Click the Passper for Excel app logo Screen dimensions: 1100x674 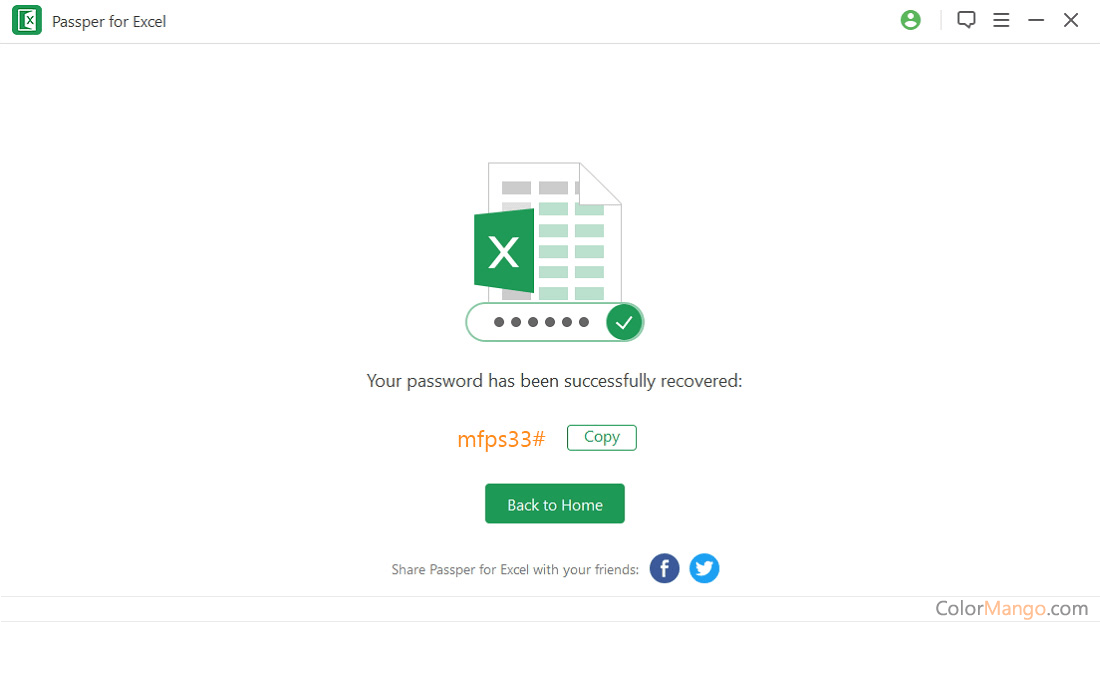coord(27,20)
